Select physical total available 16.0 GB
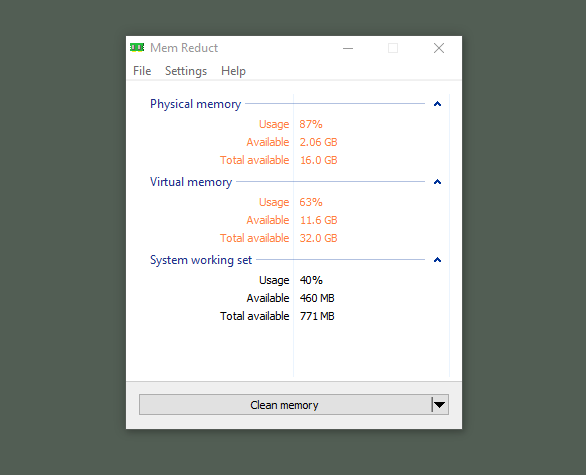Viewport: 586px width, 475px height. [318, 160]
